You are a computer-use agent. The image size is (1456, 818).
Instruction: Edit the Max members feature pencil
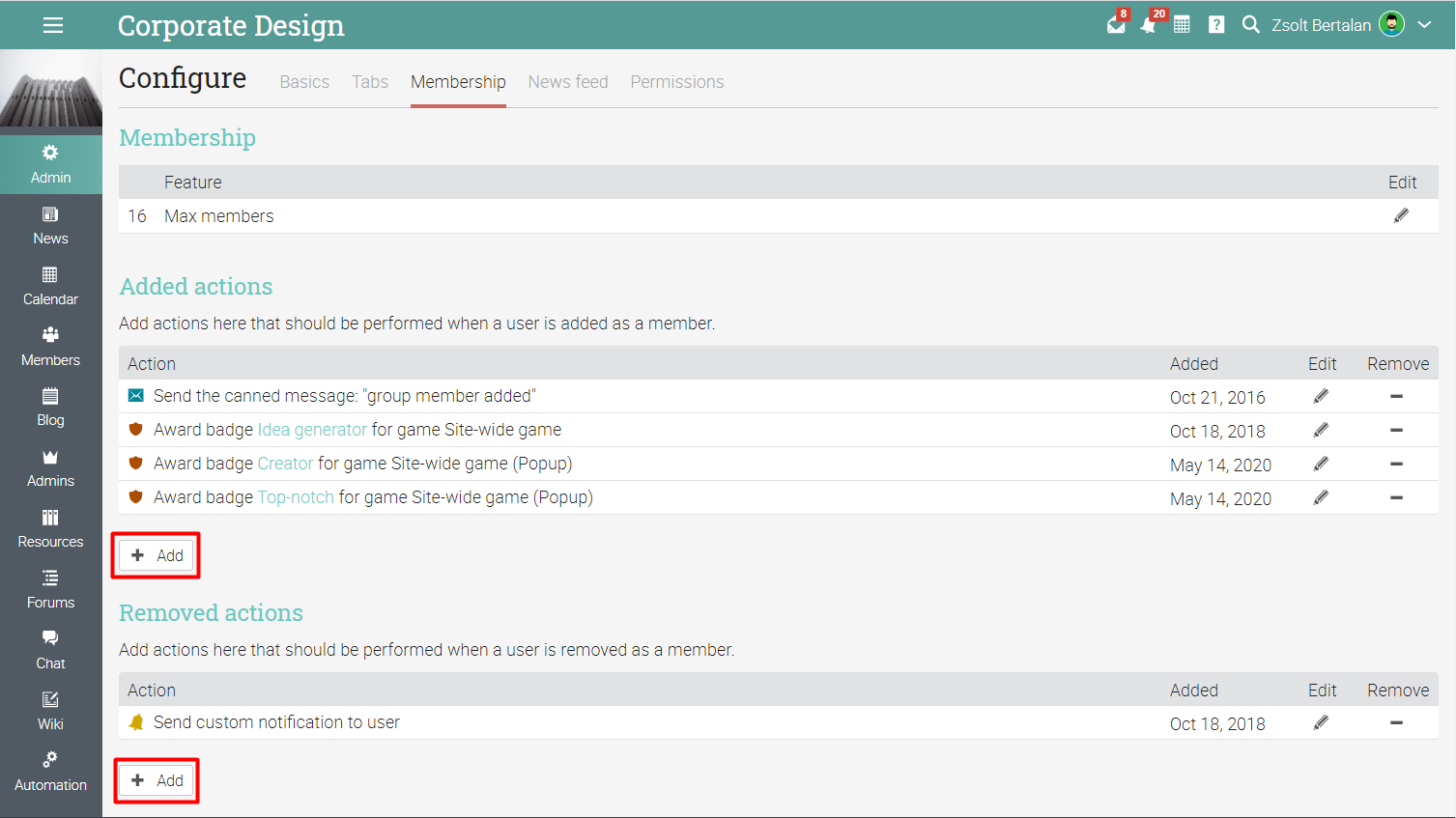[1401, 215]
